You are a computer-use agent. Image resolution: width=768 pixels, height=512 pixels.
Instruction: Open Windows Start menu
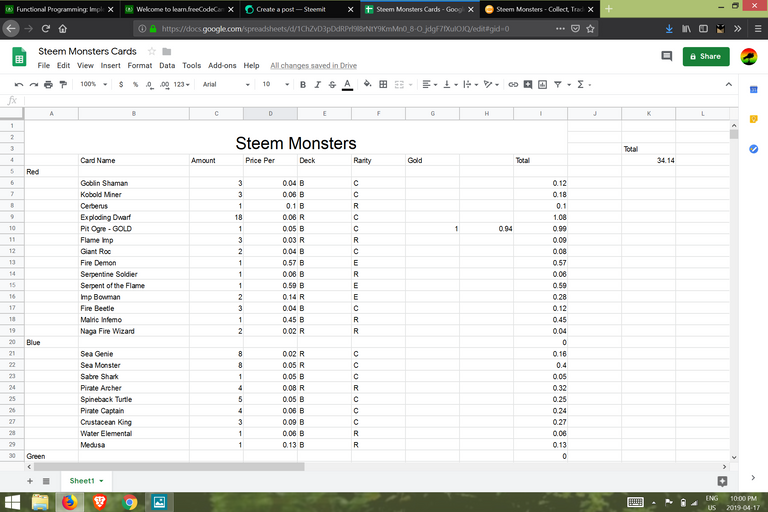point(12,502)
